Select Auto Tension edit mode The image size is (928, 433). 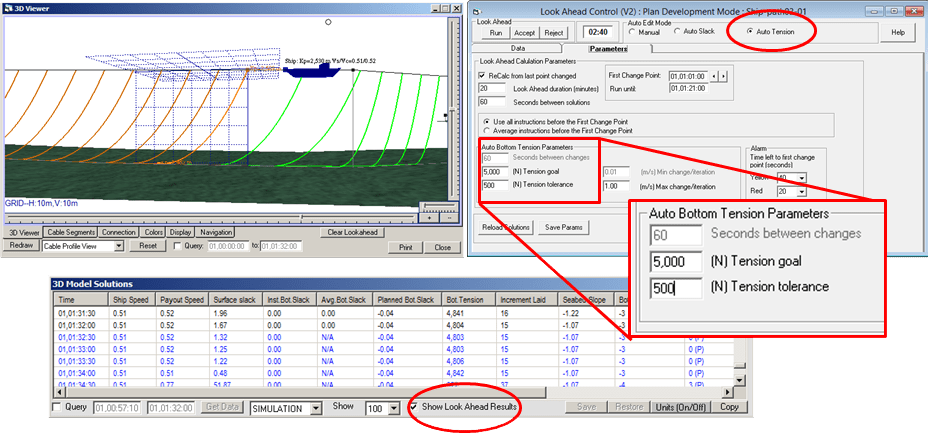click(x=751, y=31)
